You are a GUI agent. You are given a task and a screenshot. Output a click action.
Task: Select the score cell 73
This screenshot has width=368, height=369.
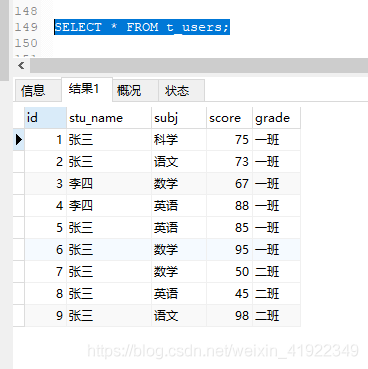229,162
